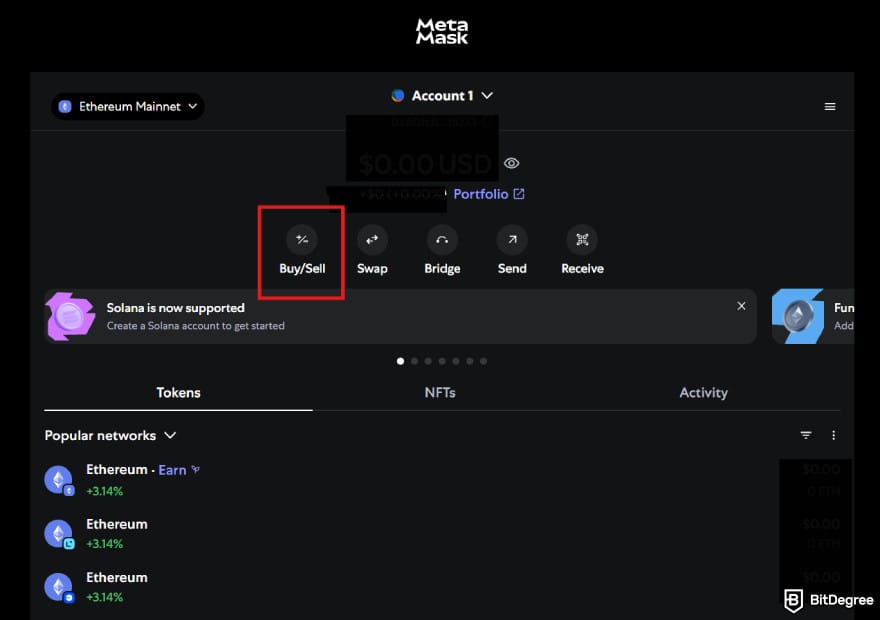
Task: Select the last carousel dot
Action: [x=483, y=361]
